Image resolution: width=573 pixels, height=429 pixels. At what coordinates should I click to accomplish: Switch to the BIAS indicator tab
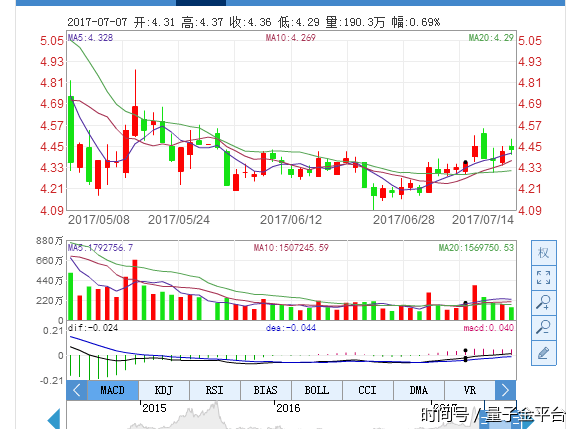pyautogui.click(x=266, y=390)
